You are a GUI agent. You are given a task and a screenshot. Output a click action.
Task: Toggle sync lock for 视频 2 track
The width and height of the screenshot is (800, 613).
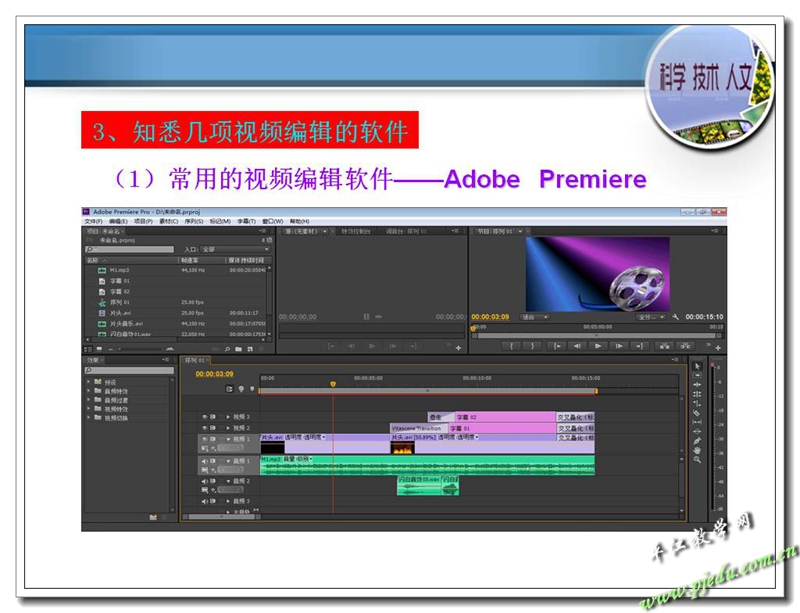click(213, 428)
